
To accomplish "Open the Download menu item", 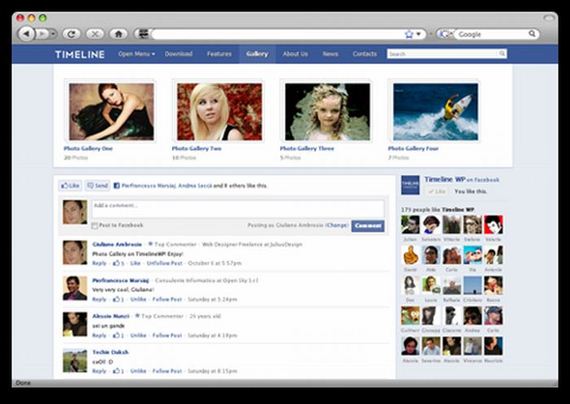I will [x=178, y=54].
